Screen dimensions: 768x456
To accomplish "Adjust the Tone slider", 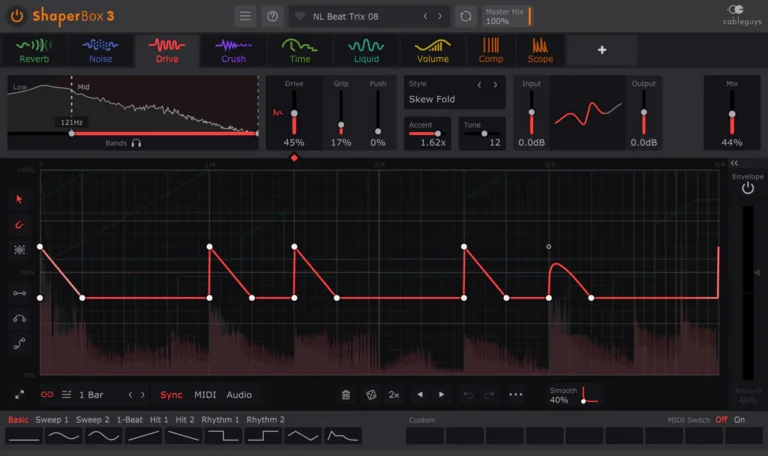I will point(483,133).
